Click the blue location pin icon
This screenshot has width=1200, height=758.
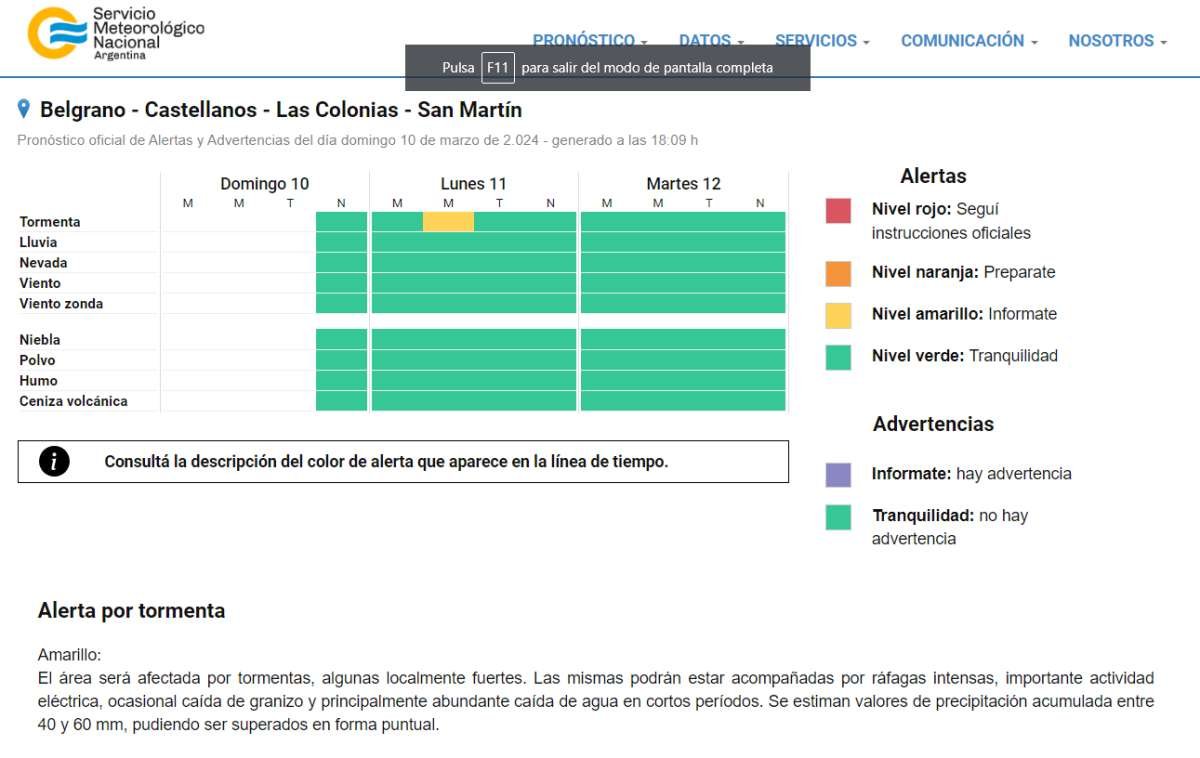tap(24, 109)
